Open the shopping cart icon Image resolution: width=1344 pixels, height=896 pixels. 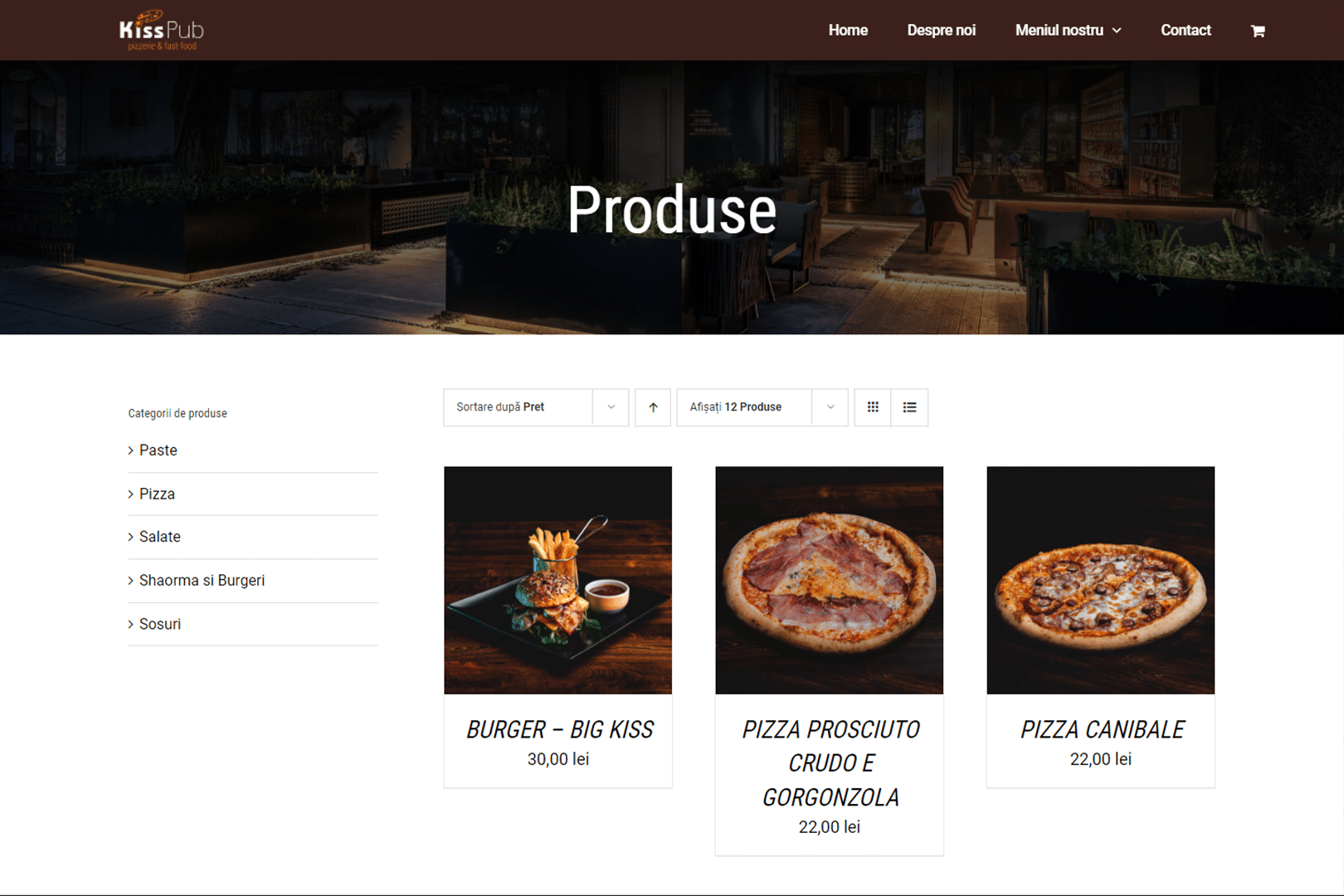point(1258,31)
